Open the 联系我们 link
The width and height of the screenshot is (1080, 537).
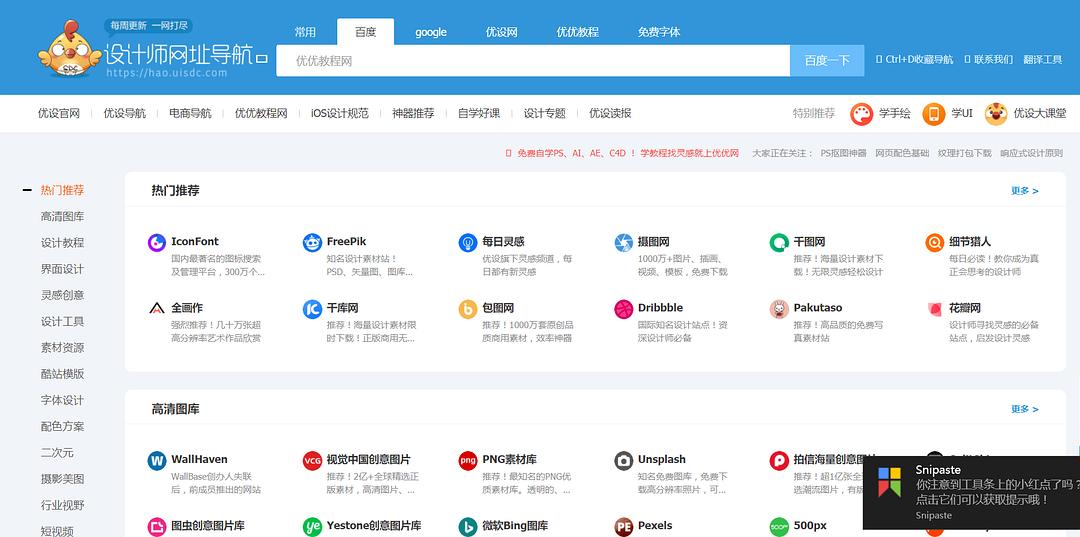click(988, 60)
